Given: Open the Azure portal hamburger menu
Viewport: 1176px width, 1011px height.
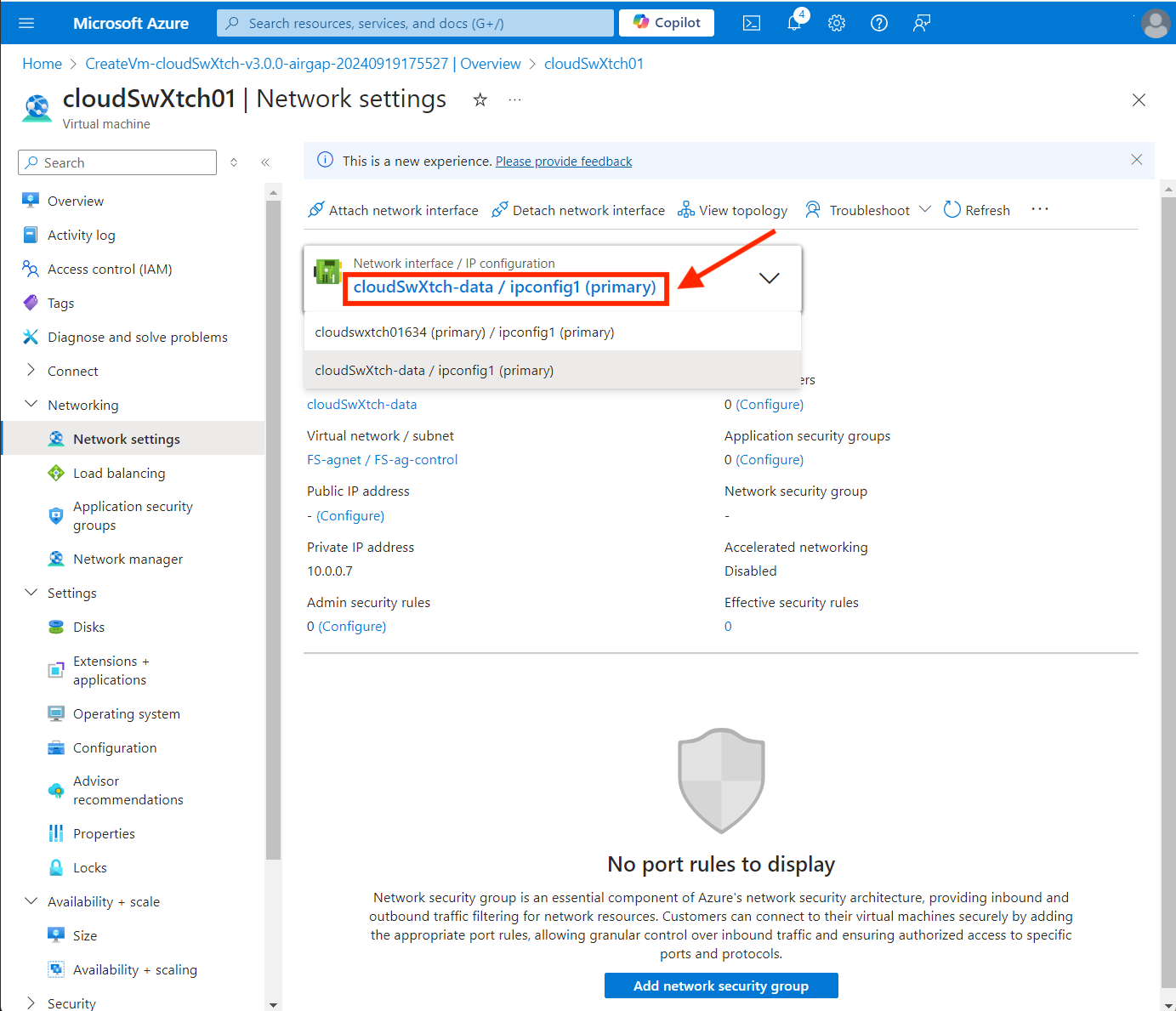Looking at the screenshot, I should click(x=26, y=23).
